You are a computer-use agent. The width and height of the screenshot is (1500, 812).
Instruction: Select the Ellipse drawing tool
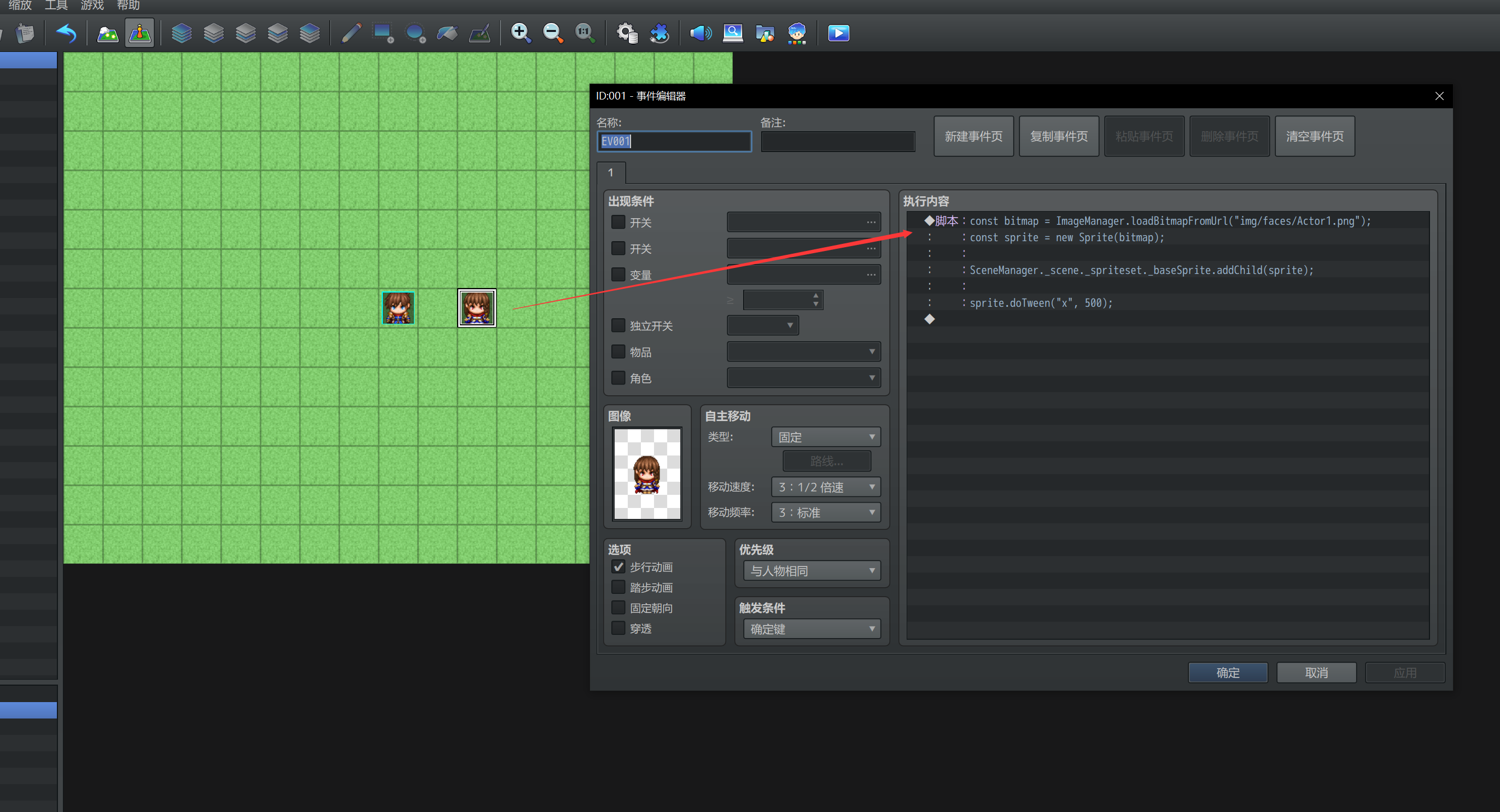415,33
